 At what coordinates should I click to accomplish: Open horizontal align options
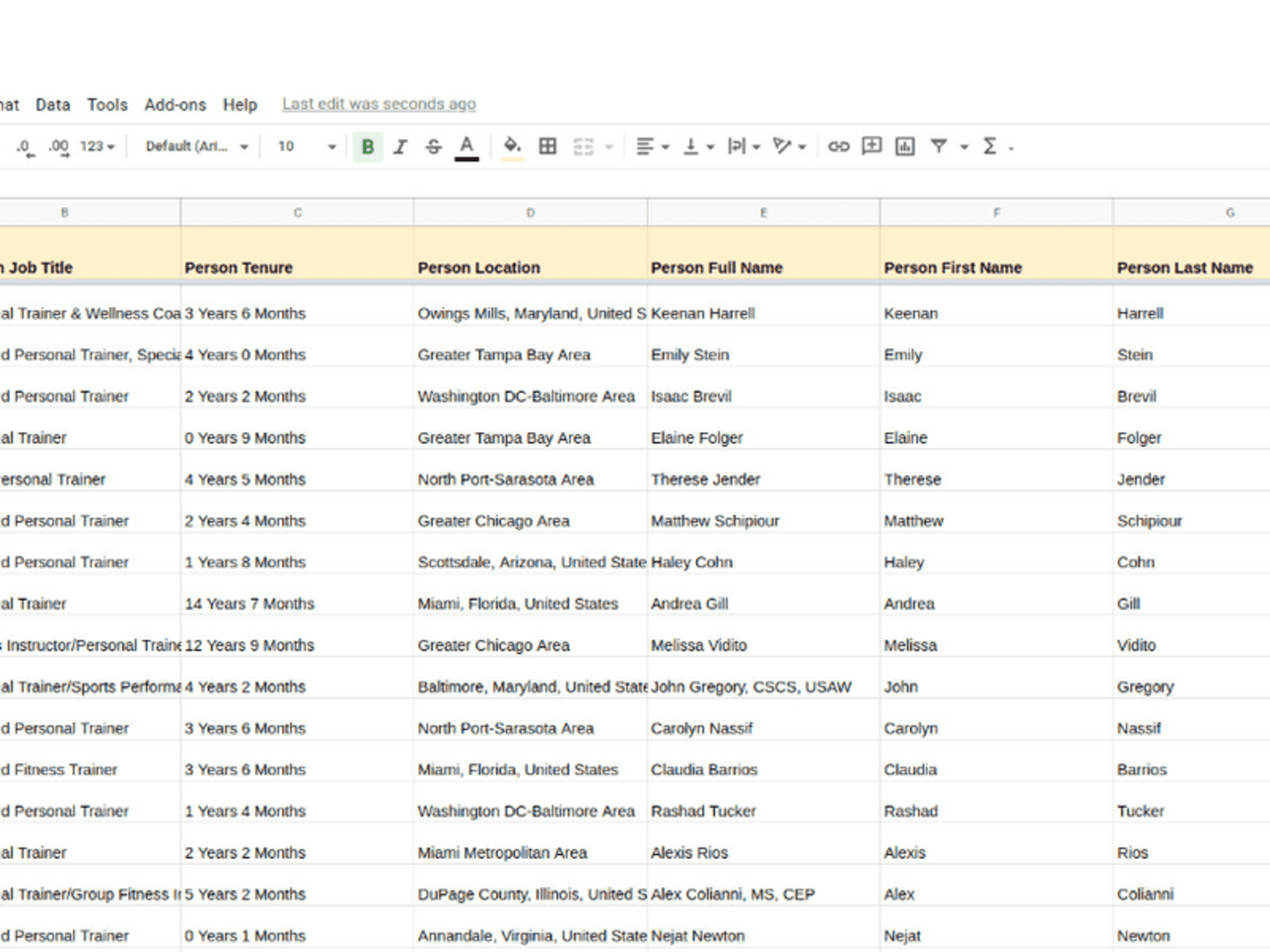click(653, 146)
